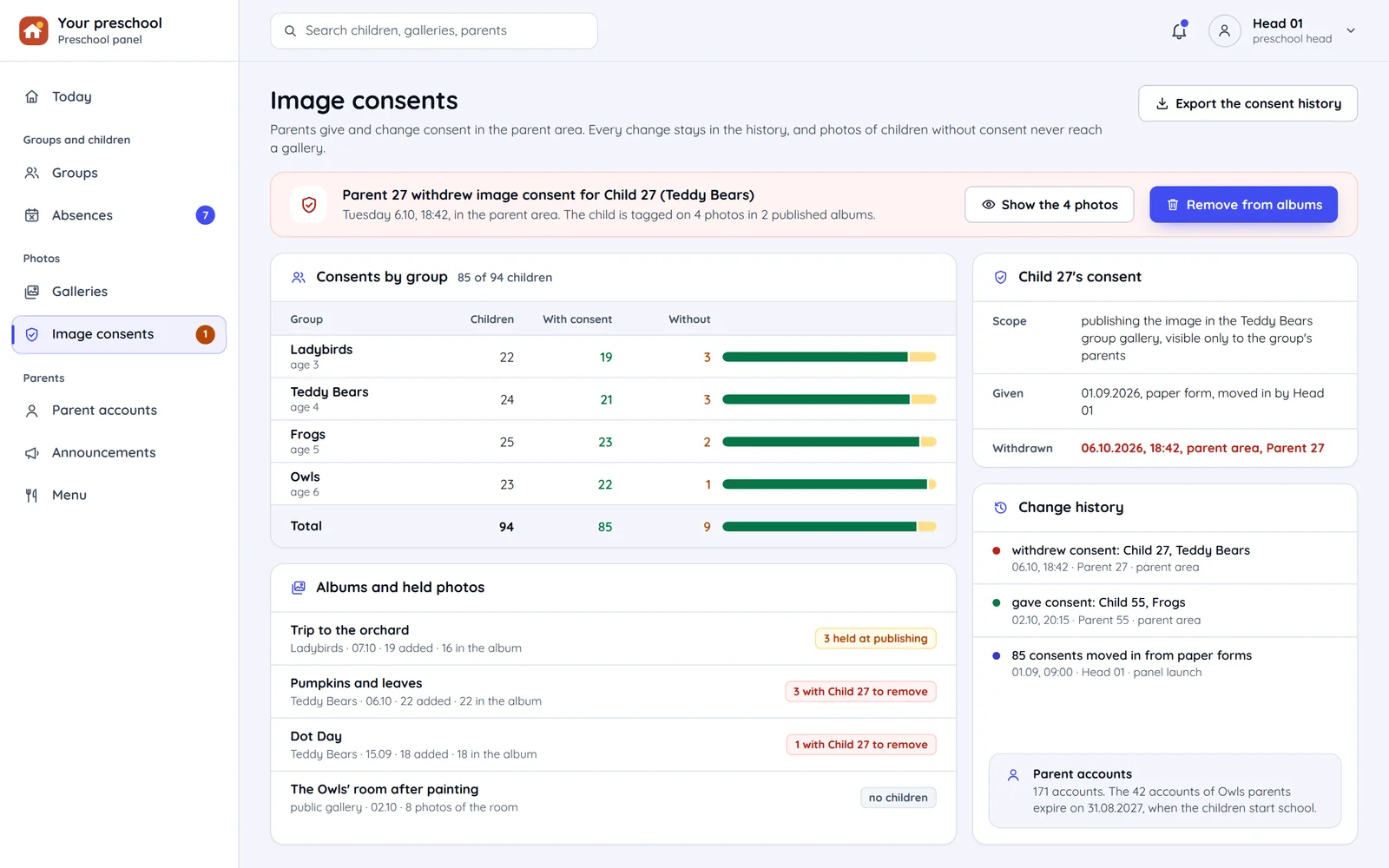1389x868 pixels.
Task: Click the no children badge
Action: point(899,798)
